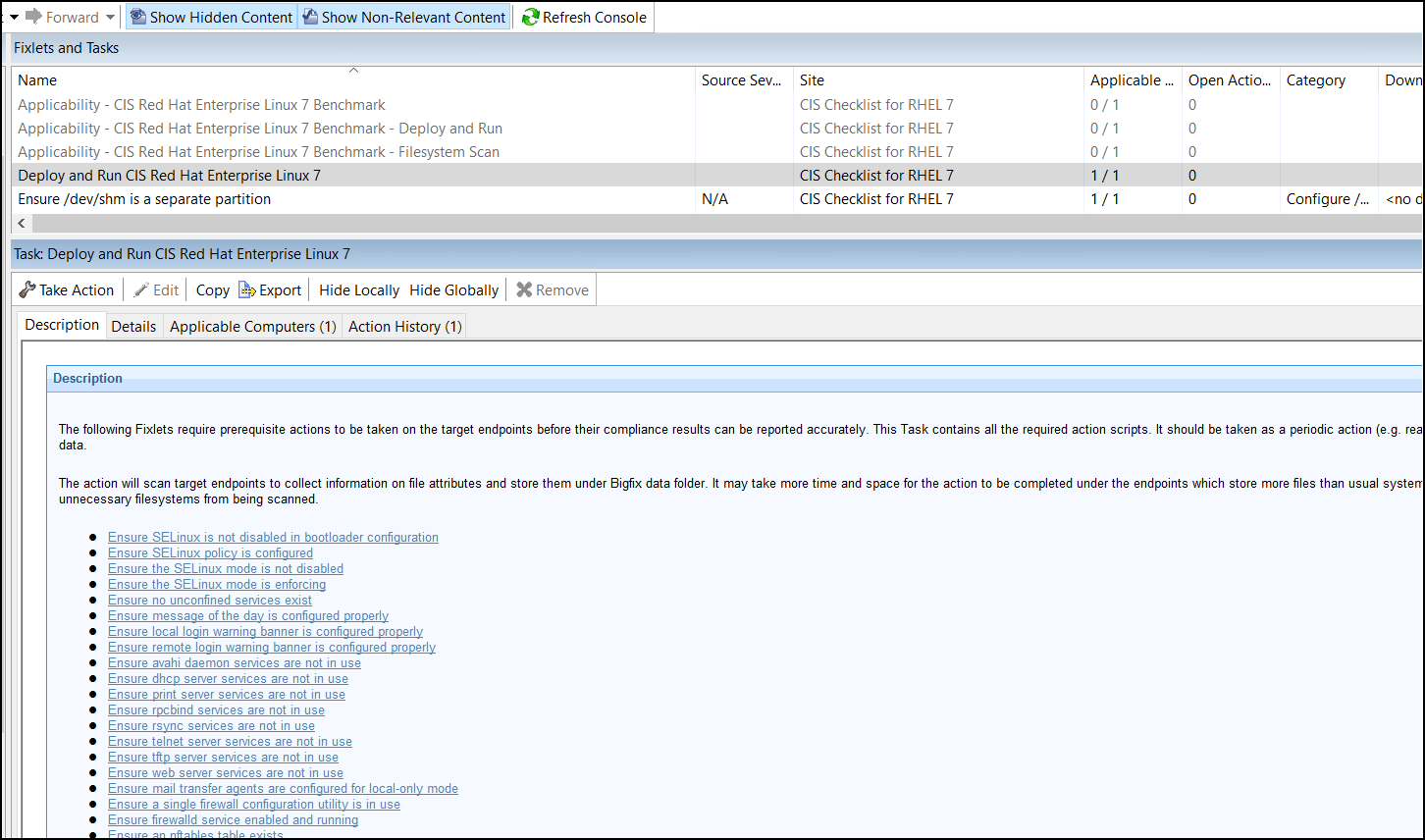Click 'Ensure rsync services are not in use'

[x=211, y=725]
